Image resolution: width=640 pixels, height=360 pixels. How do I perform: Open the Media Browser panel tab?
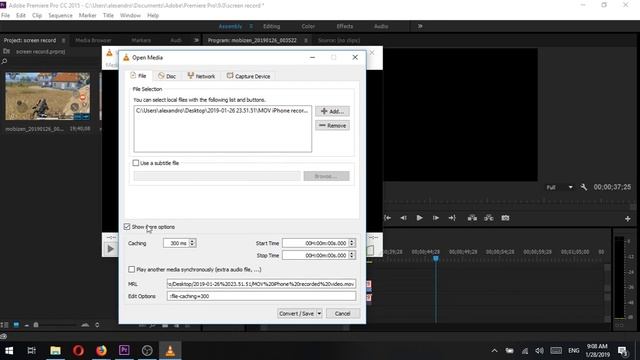93,40
